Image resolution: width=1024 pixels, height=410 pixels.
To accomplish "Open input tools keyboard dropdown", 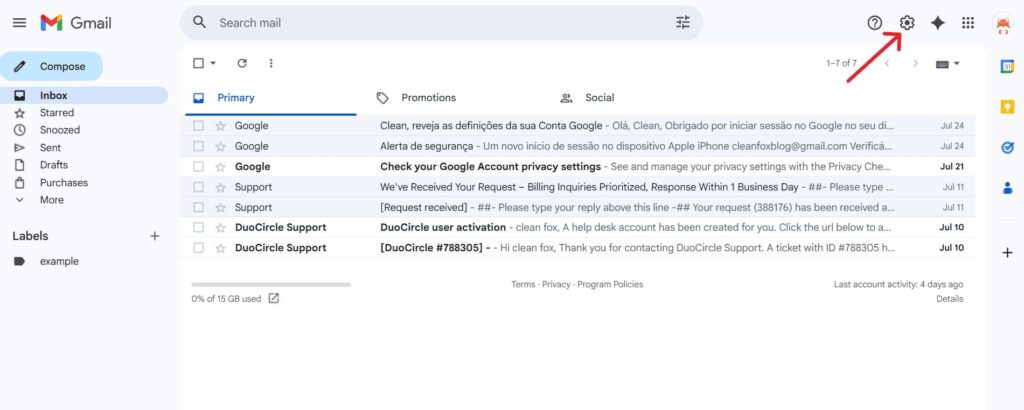I will pyautogui.click(x=948, y=64).
